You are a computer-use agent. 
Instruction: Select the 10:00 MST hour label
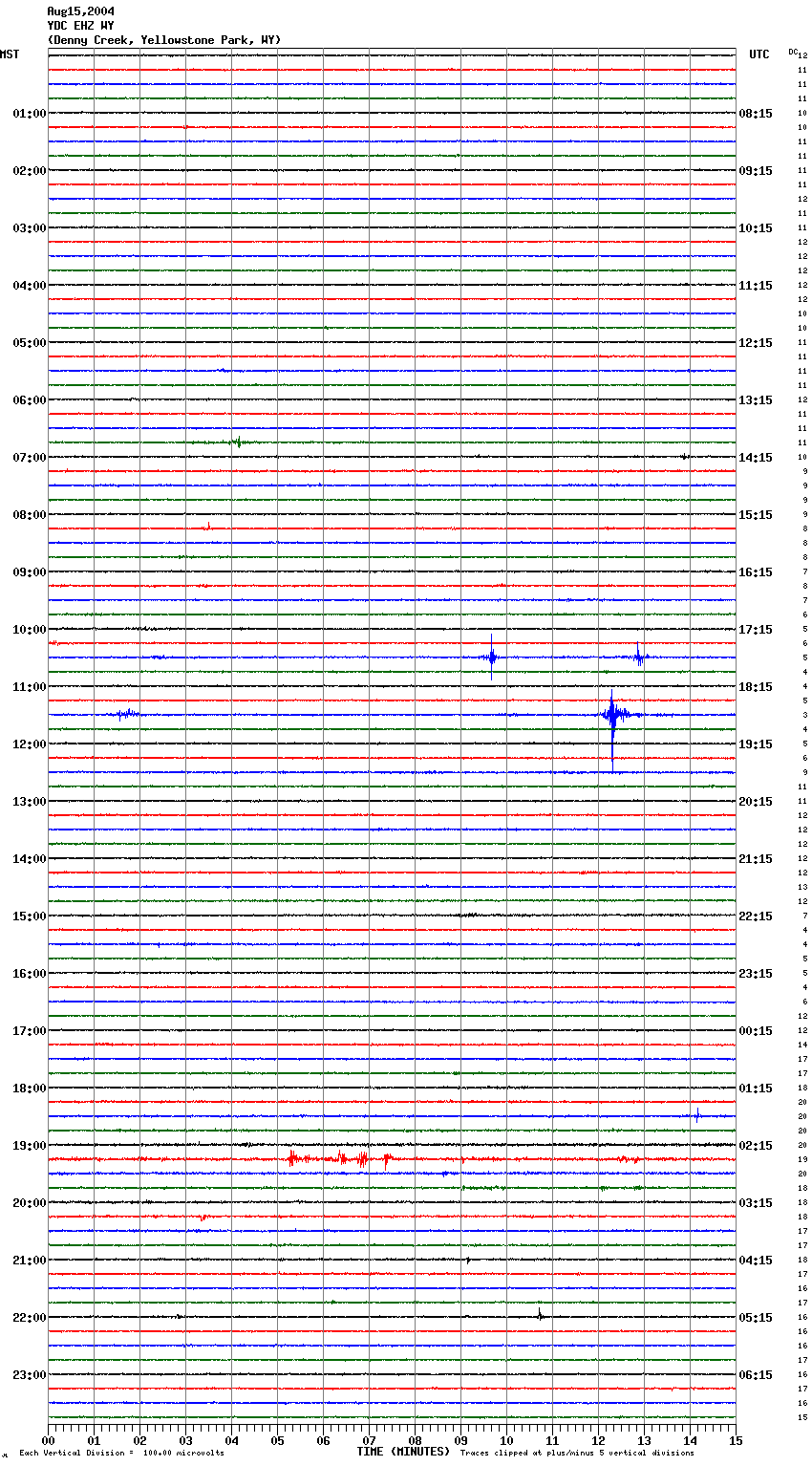point(30,630)
